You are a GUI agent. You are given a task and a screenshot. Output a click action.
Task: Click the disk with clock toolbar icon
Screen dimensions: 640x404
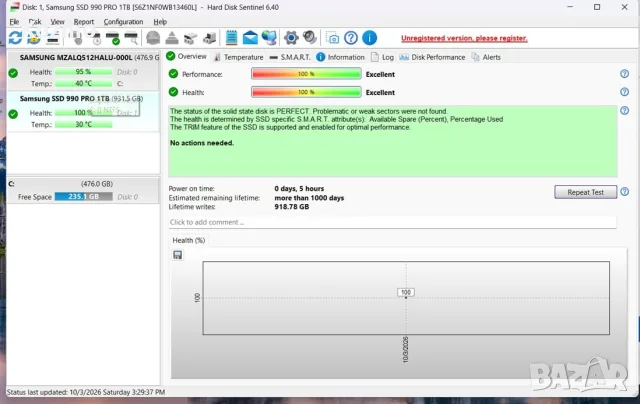(95, 38)
